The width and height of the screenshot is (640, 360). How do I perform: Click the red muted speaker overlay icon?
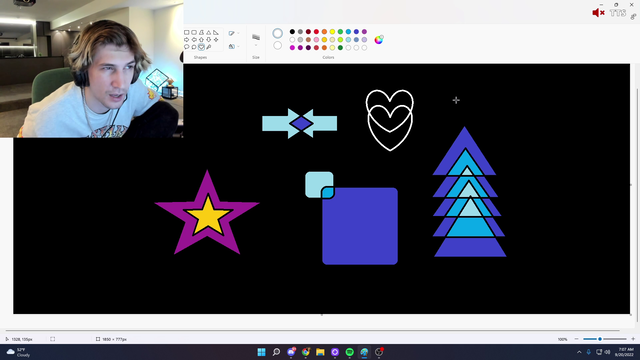click(598, 13)
